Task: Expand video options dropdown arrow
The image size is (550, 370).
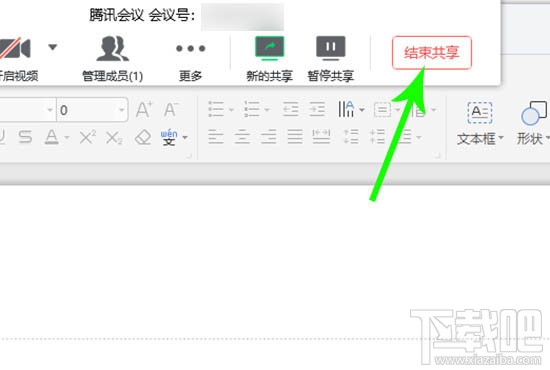Action: [x=53, y=47]
